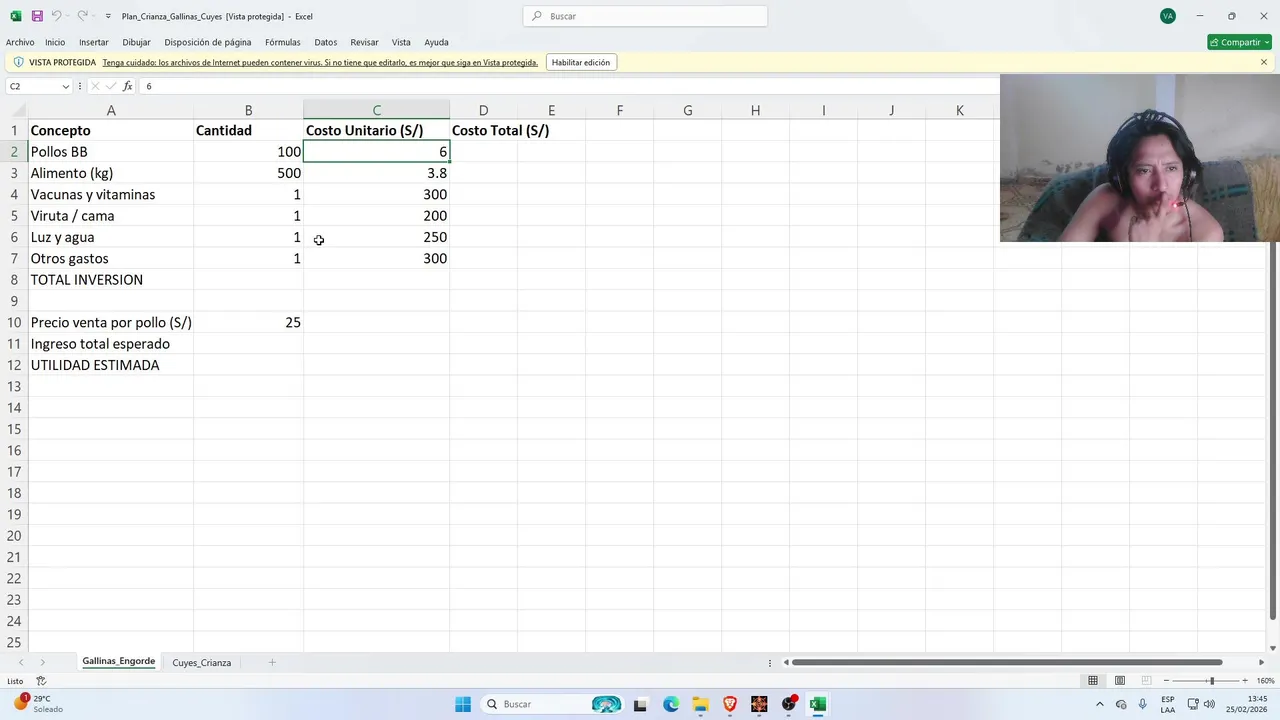
Task: Click cell "TOTAL INVERSION"
Action: click(x=111, y=280)
